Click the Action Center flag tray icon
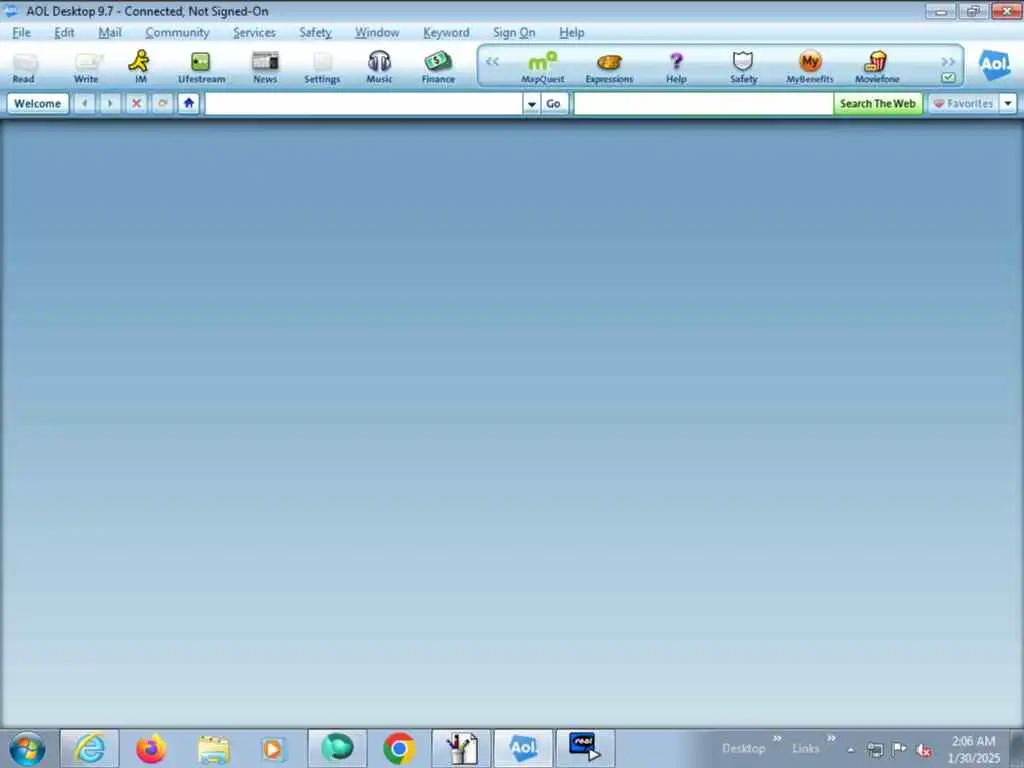This screenshot has height=768, width=1024. (x=899, y=749)
